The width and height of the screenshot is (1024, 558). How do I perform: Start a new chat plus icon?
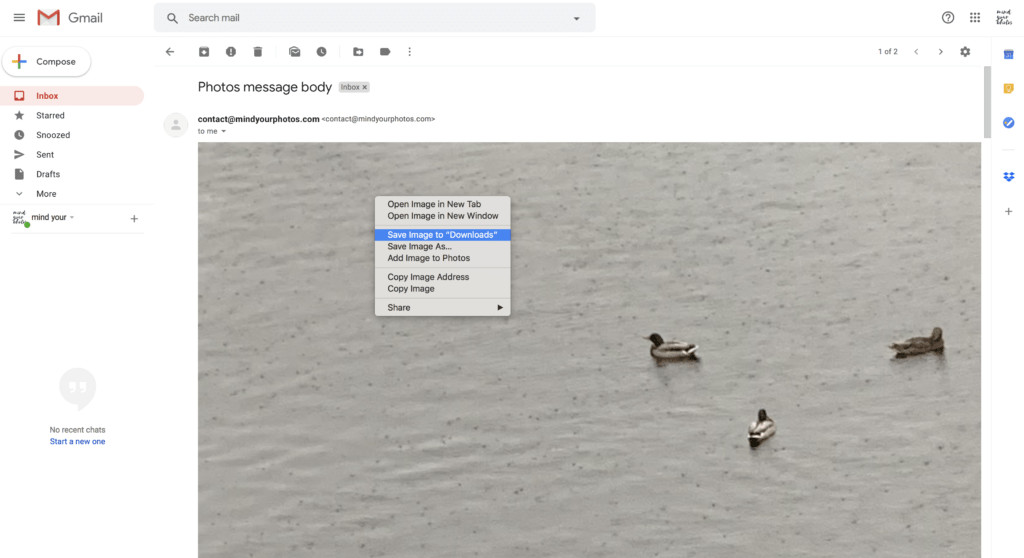point(134,219)
